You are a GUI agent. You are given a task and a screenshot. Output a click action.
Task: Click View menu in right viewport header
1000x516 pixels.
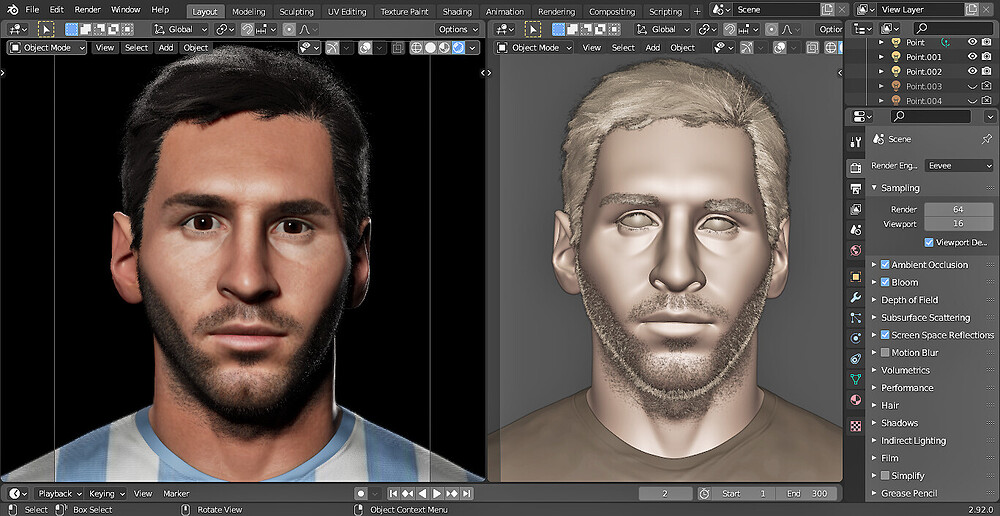(x=592, y=48)
